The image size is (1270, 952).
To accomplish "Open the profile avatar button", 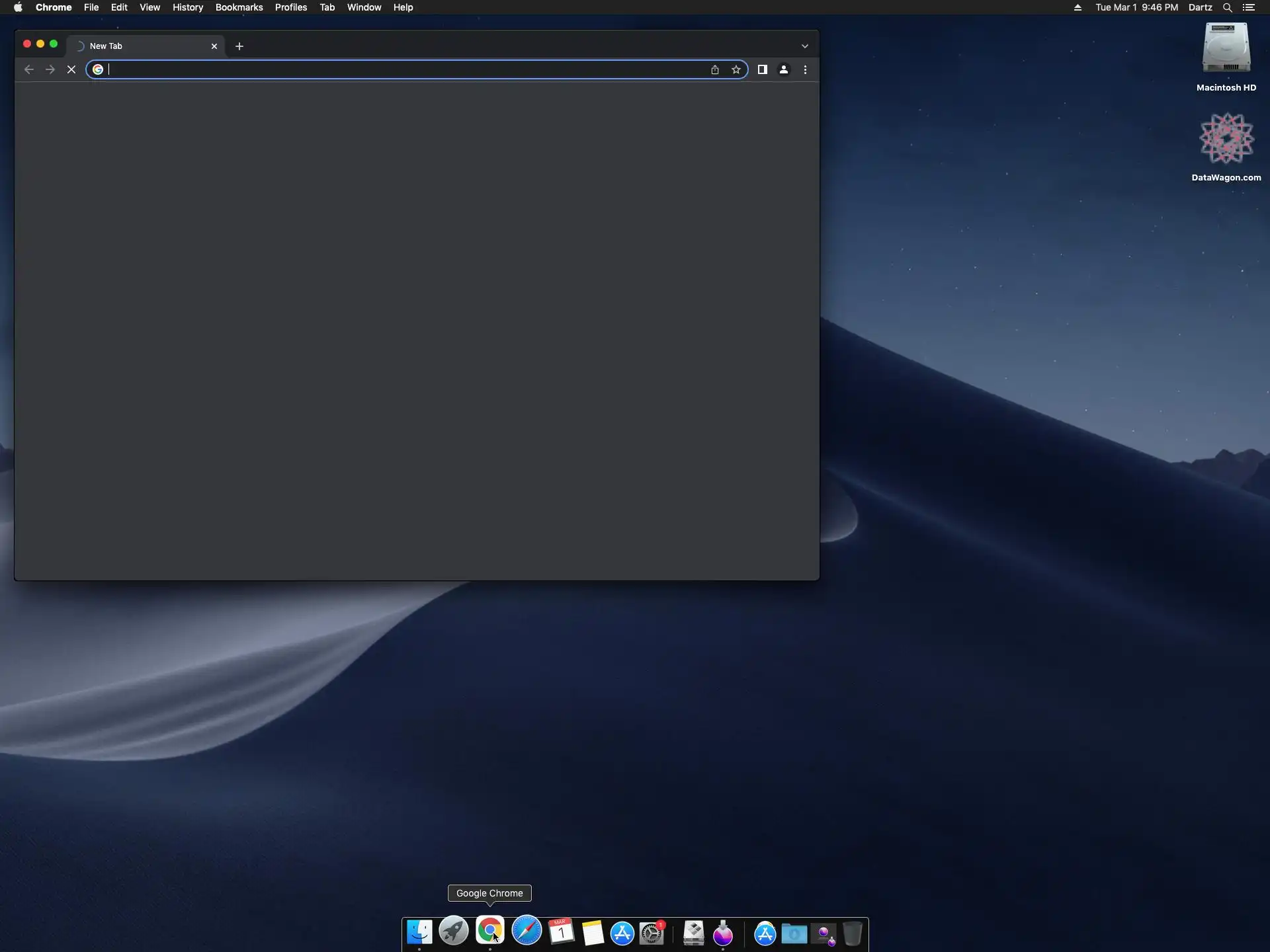I will tap(783, 69).
